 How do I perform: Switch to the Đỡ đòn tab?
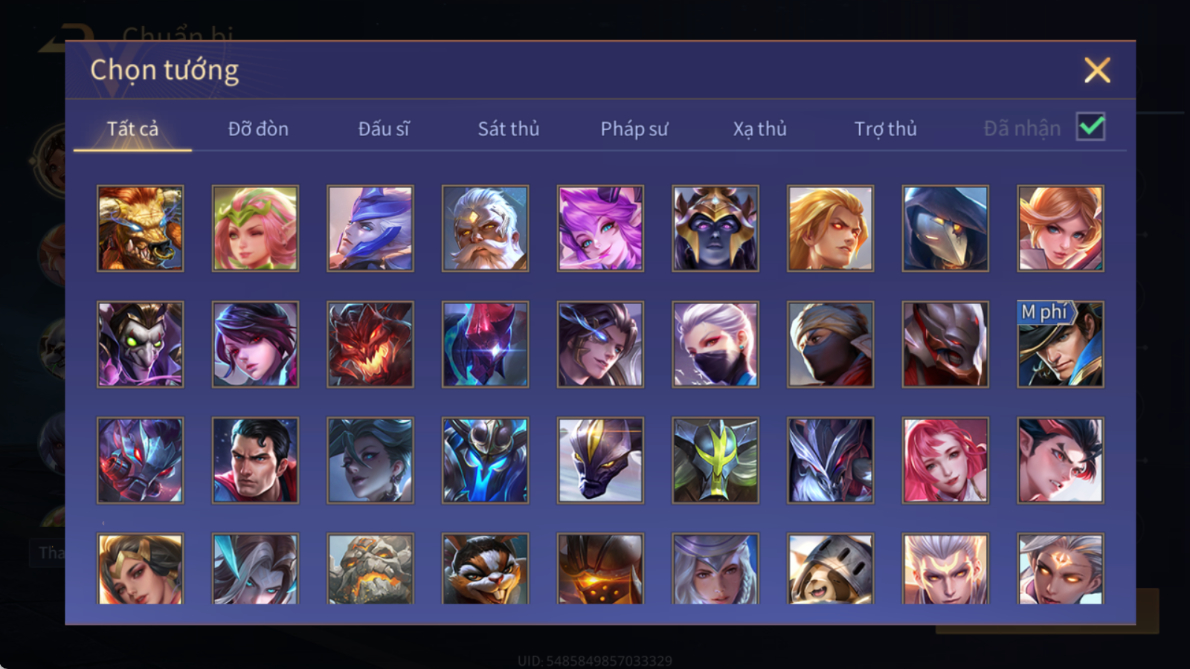[x=258, y=129]
